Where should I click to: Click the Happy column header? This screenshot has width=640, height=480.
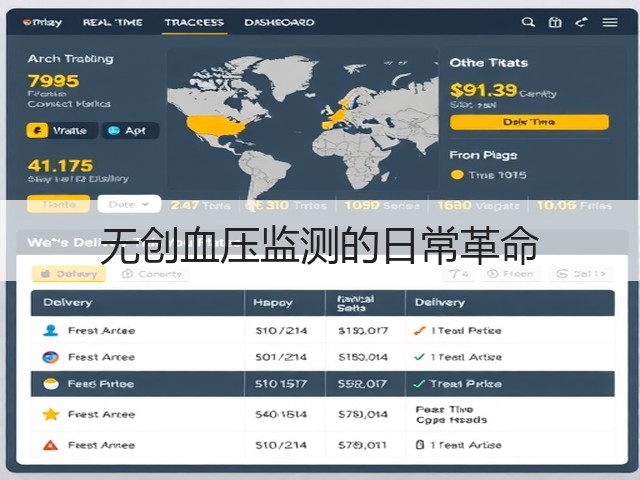click(284, 302)
